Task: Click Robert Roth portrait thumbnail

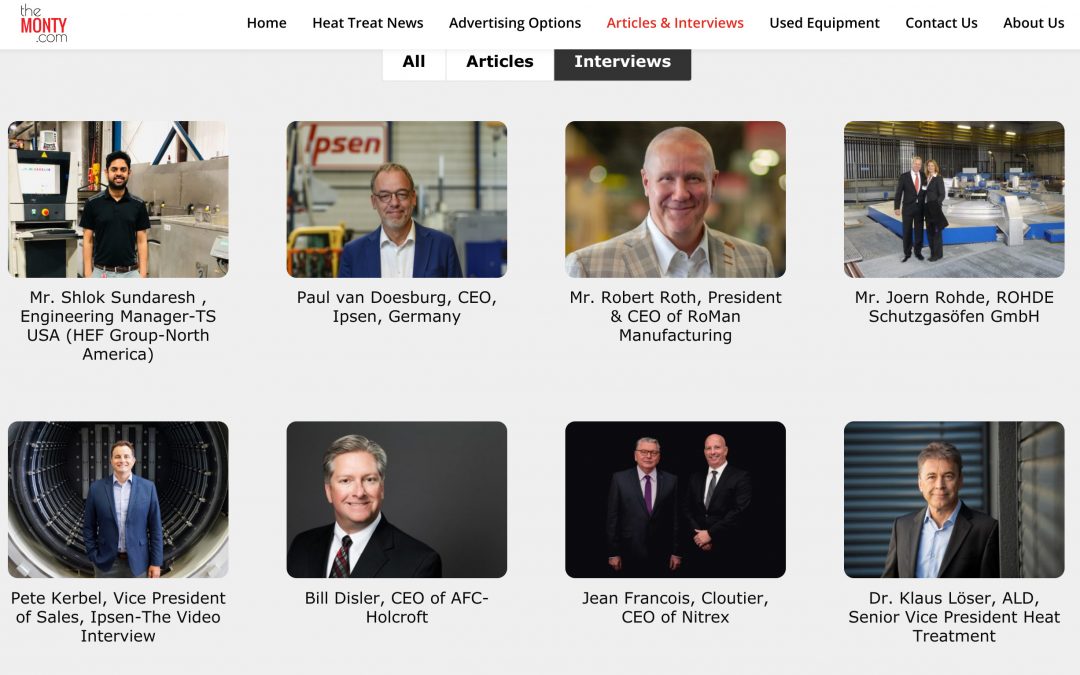Action: pos(675,199)
